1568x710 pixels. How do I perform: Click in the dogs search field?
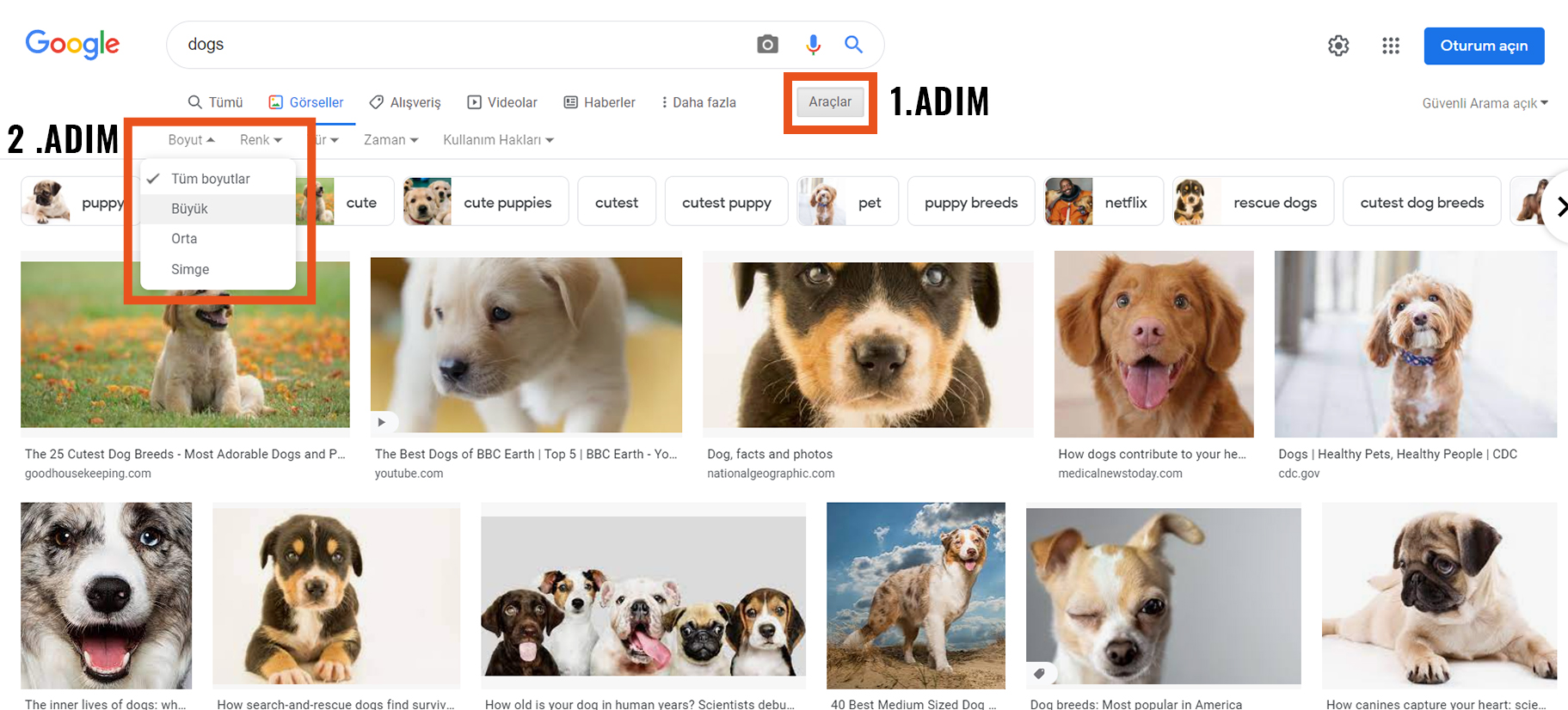464,45
